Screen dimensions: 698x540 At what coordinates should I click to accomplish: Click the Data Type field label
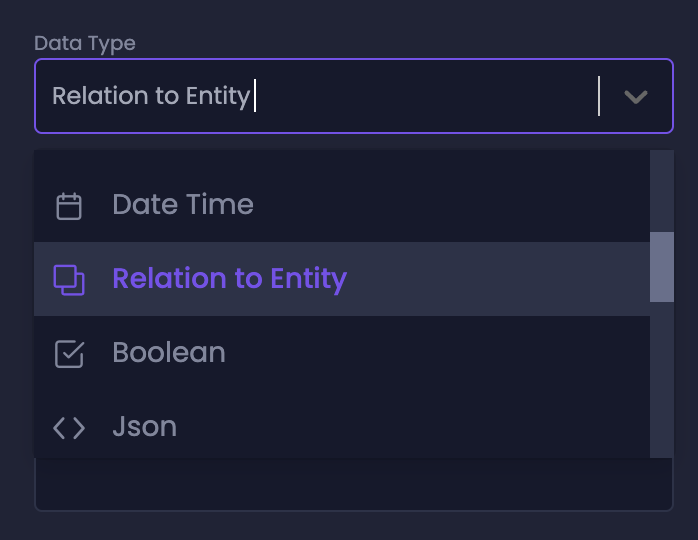[85, 44]
